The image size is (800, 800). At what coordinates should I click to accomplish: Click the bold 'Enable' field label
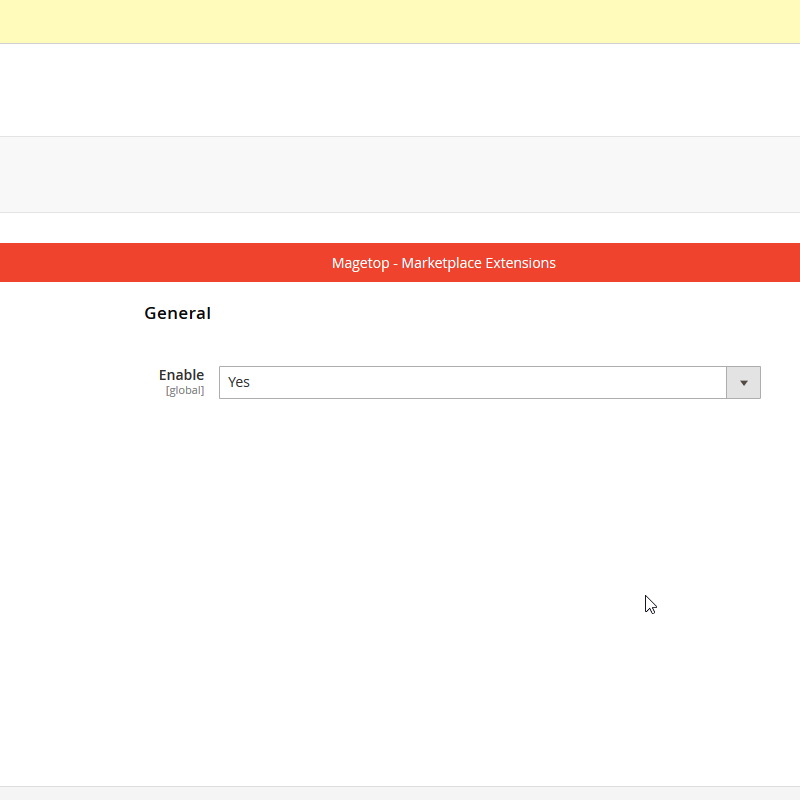coord(181,375)
